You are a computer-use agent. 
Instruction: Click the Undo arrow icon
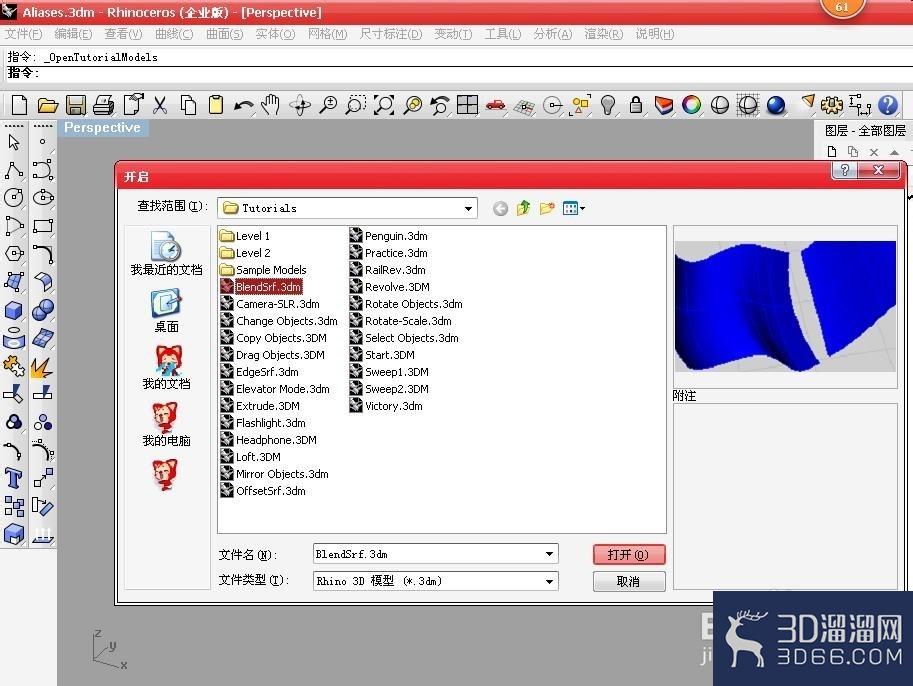[x=244, y=105]
